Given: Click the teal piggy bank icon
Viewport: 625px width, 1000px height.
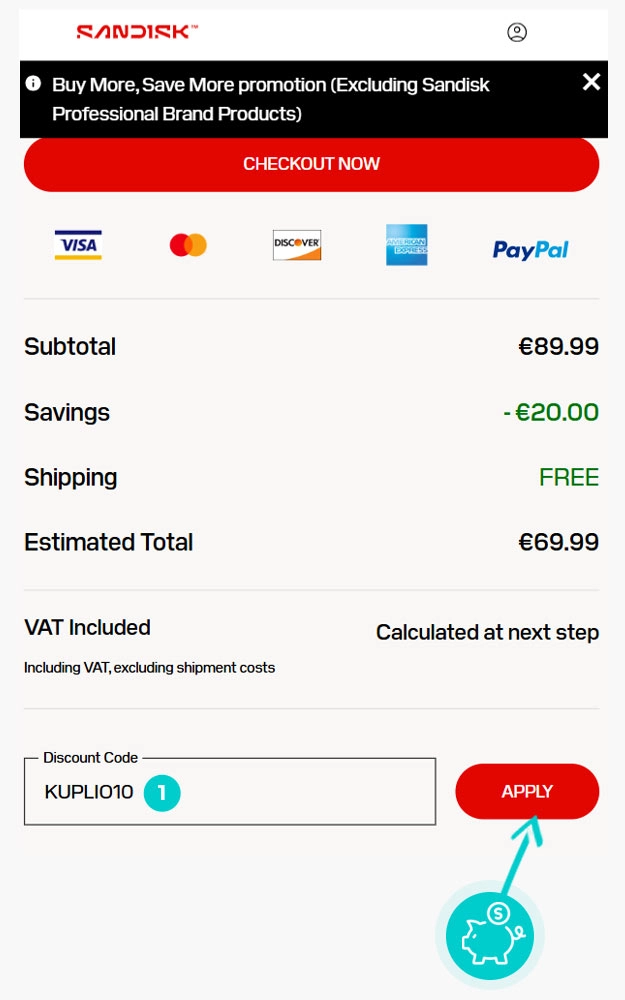Looking at the screenshot, I should tap(490, 935).
